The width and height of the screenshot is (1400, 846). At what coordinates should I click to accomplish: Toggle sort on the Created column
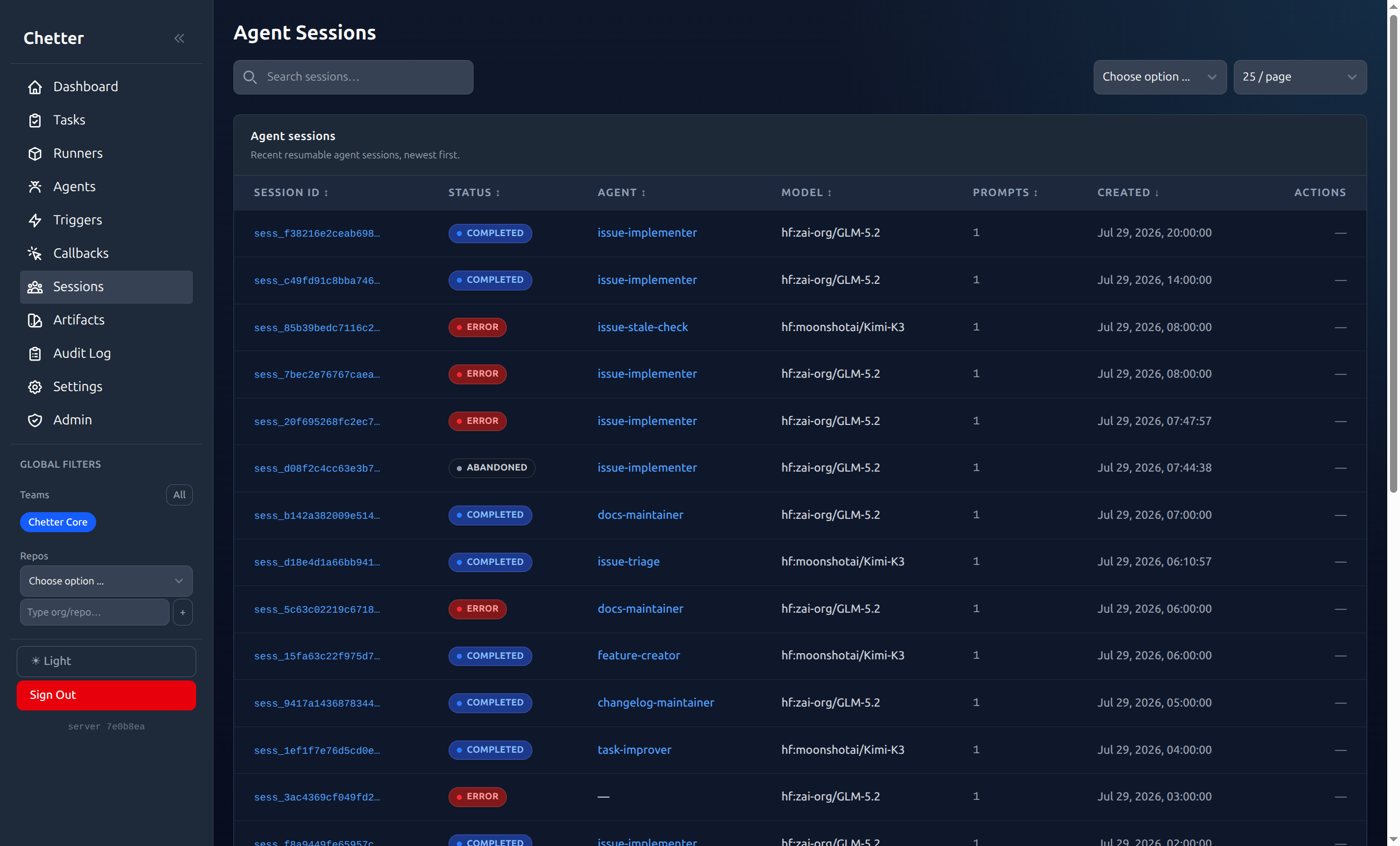[x=1128, y=193]
